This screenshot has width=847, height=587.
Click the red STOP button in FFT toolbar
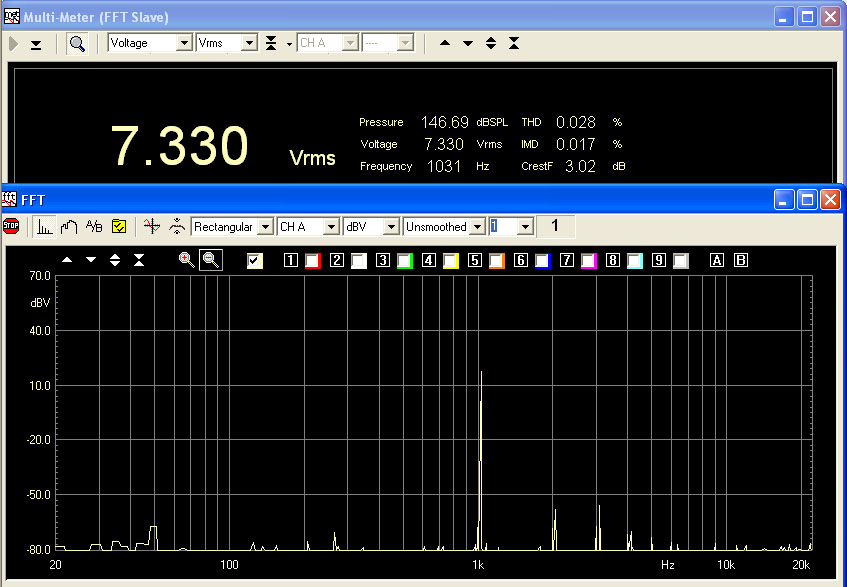point(11,227)
